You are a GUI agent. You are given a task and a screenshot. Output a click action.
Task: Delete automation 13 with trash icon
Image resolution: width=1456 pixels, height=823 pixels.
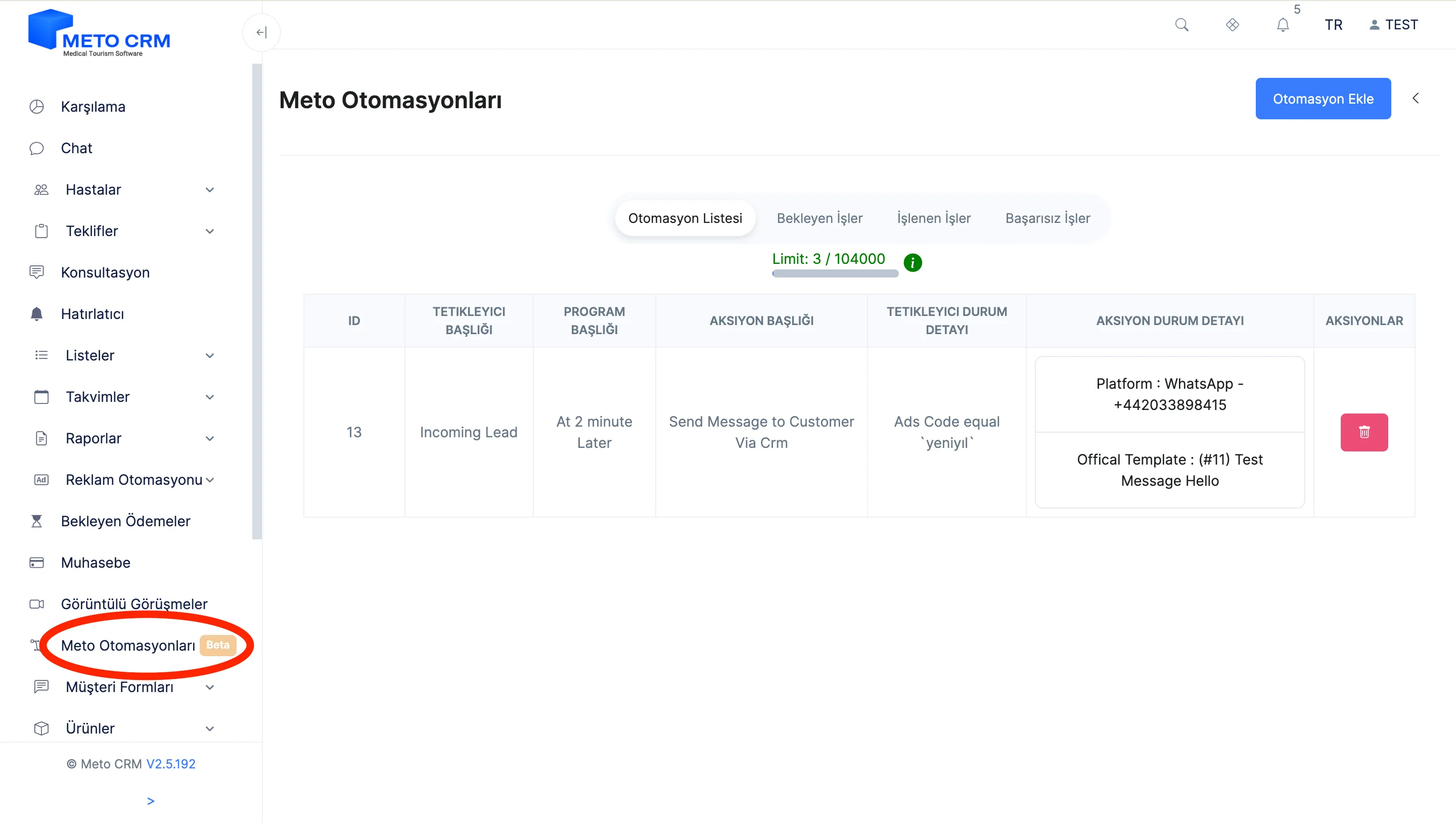(1364, 432)
